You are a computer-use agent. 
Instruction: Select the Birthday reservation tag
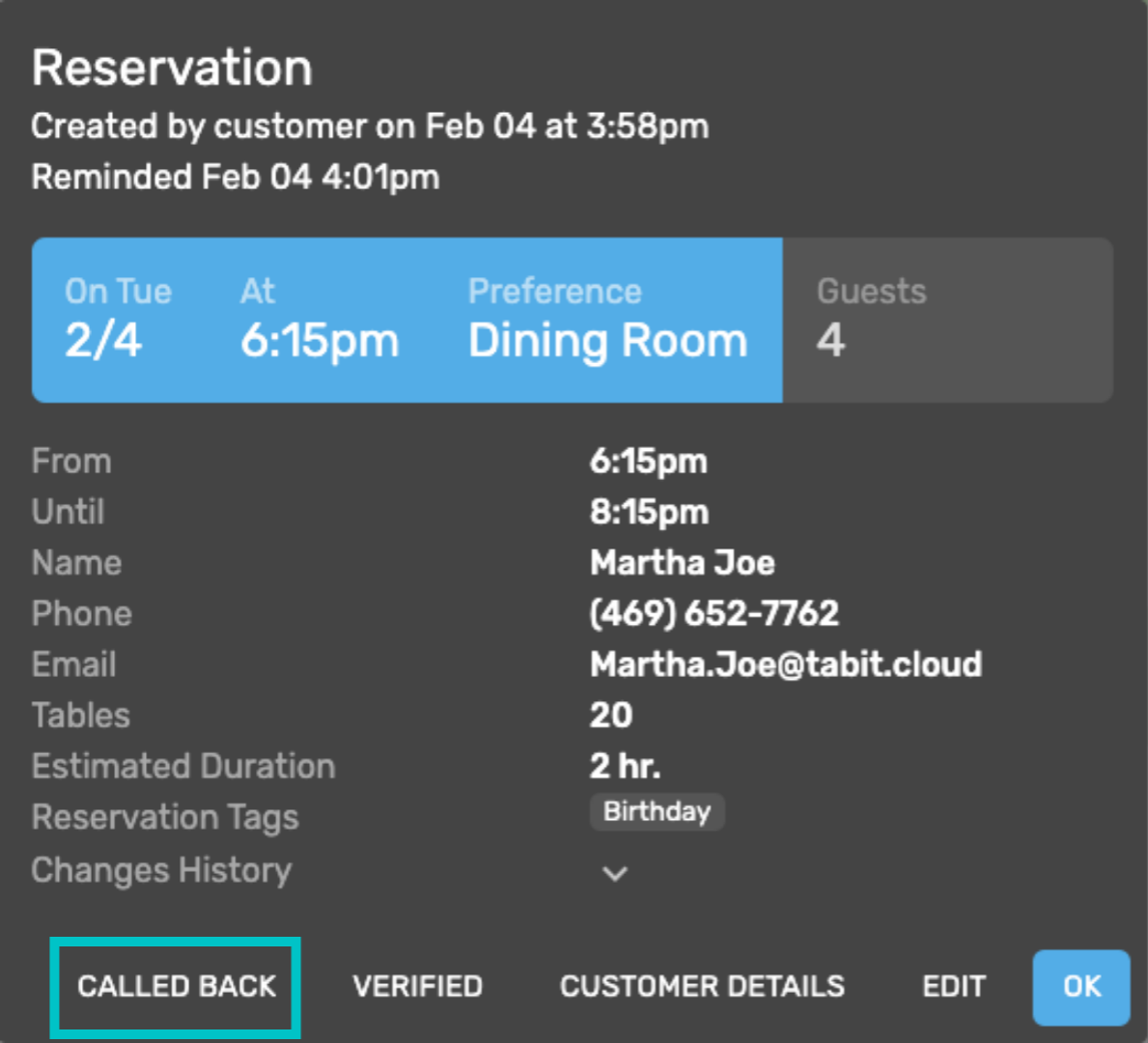point(657,811)
